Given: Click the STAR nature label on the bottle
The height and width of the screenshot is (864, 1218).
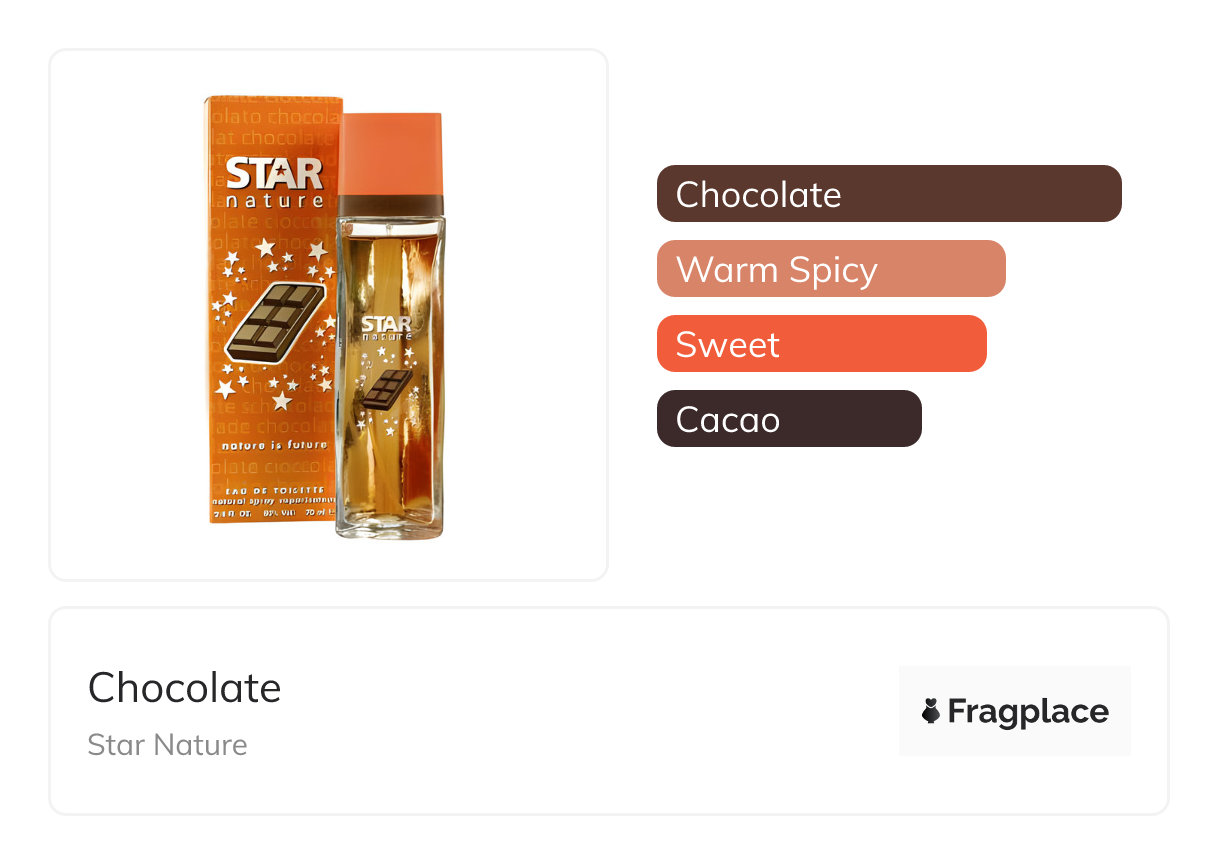Looking at the screenshot, I should coord(386,329).
